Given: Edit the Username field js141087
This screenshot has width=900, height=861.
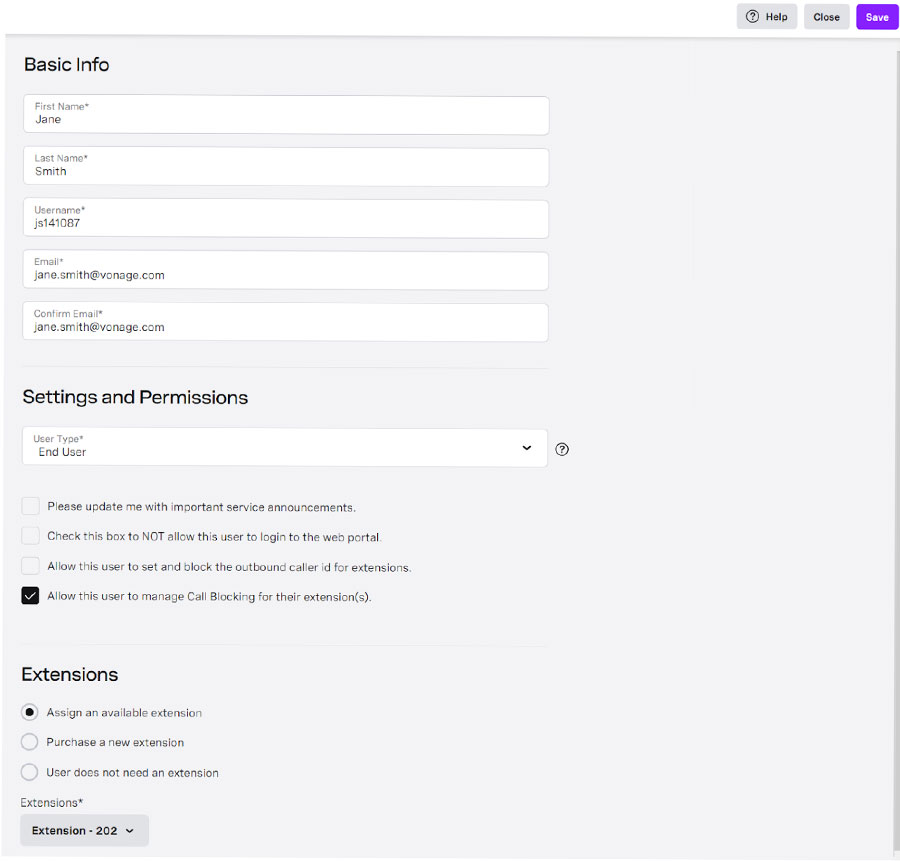Looking at the screenshot, I should [x=286, y=219].
